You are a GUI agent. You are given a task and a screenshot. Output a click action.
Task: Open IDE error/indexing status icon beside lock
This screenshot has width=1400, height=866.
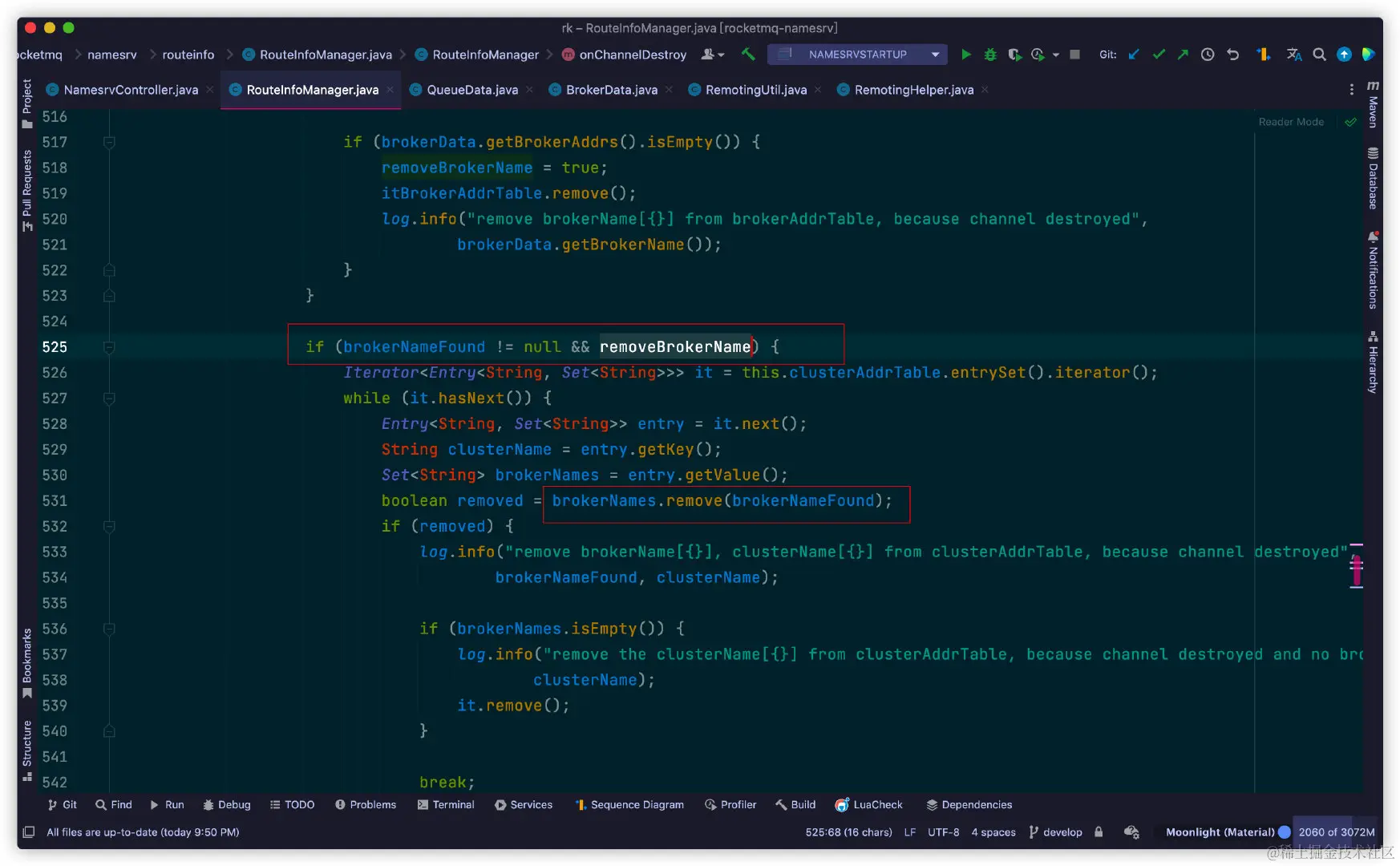[1131, 832]
